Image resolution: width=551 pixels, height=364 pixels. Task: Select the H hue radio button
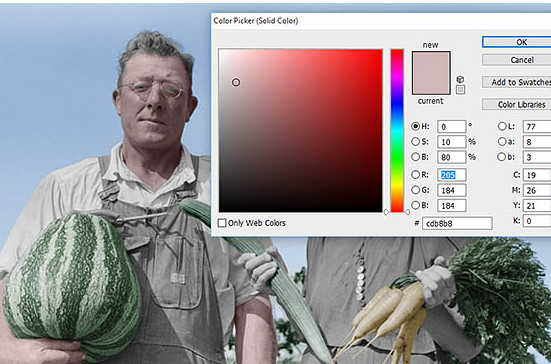point(415,126)
